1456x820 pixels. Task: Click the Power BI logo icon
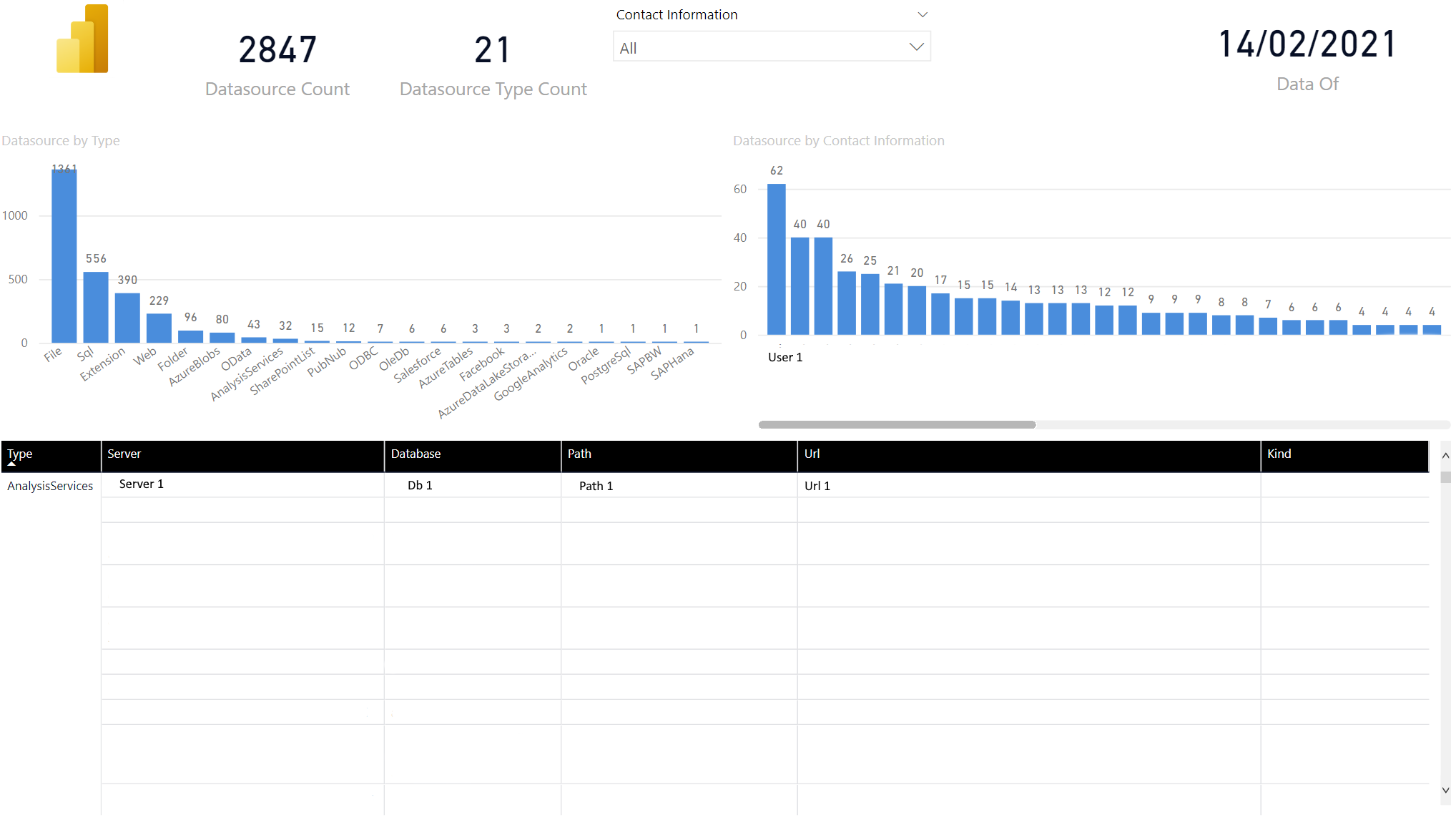82,39
